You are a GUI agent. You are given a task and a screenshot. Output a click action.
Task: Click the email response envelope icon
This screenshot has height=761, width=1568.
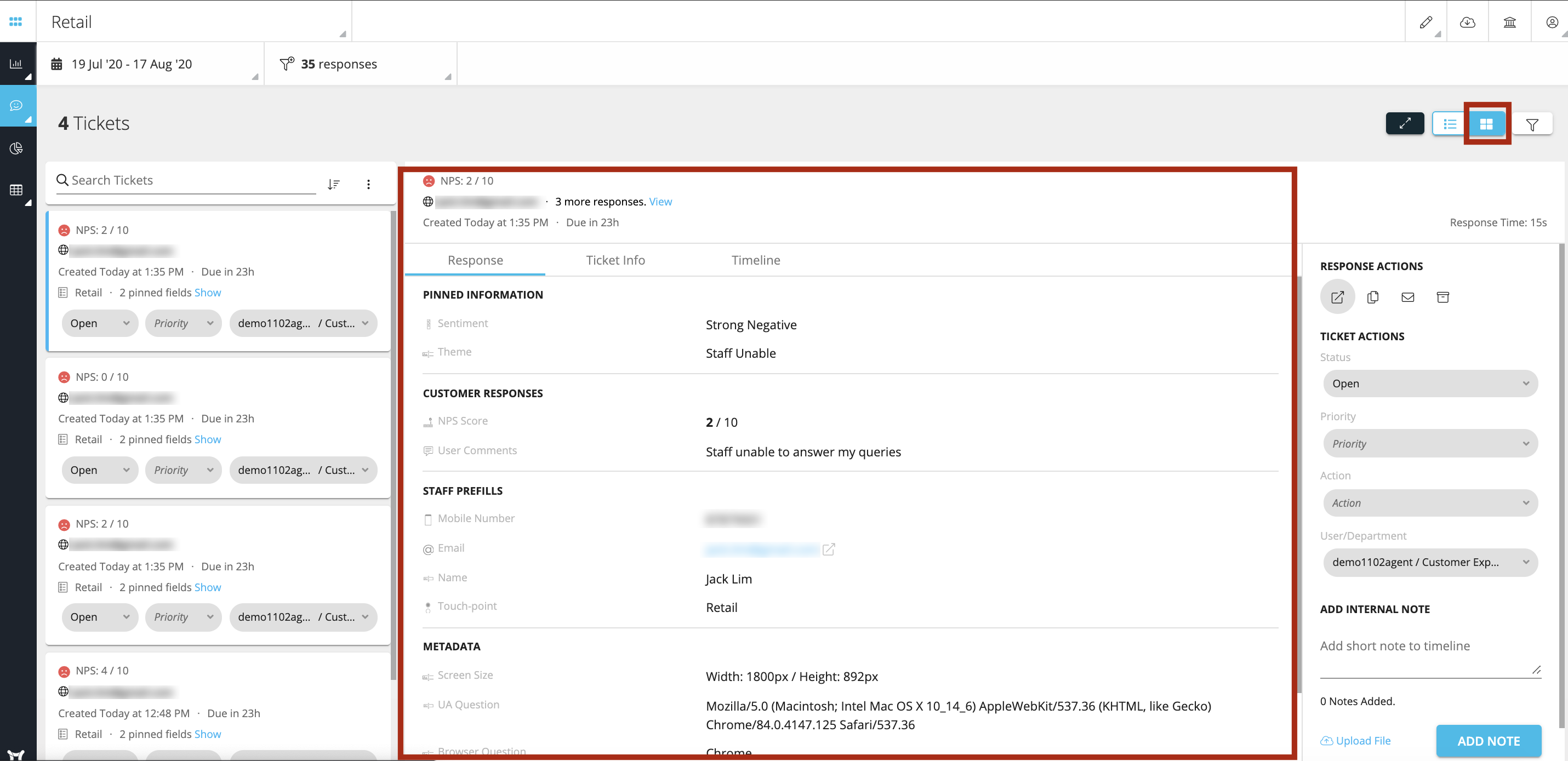coord(1407,297)
